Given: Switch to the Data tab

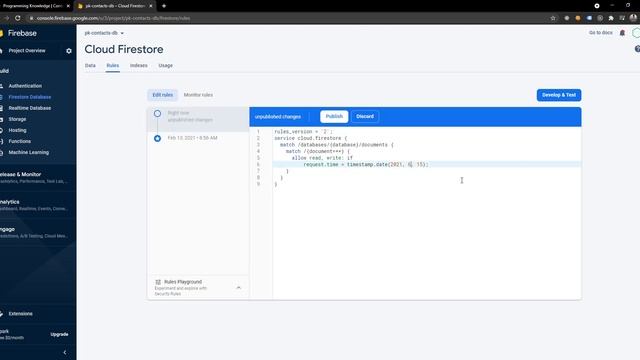Looking at the screenshot, I should click(90, 65).
